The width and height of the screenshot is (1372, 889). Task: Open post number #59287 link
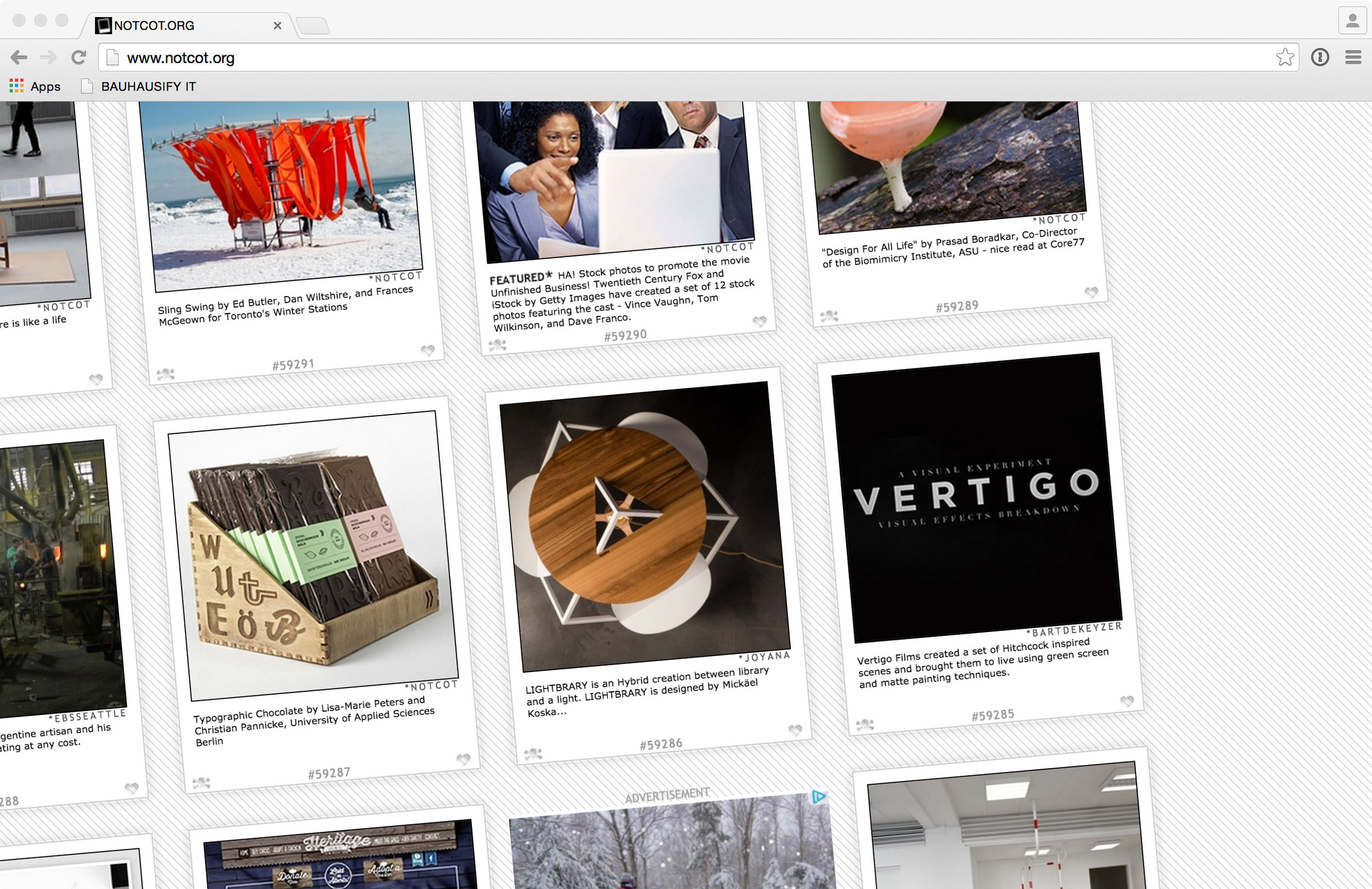click(329, 773)
